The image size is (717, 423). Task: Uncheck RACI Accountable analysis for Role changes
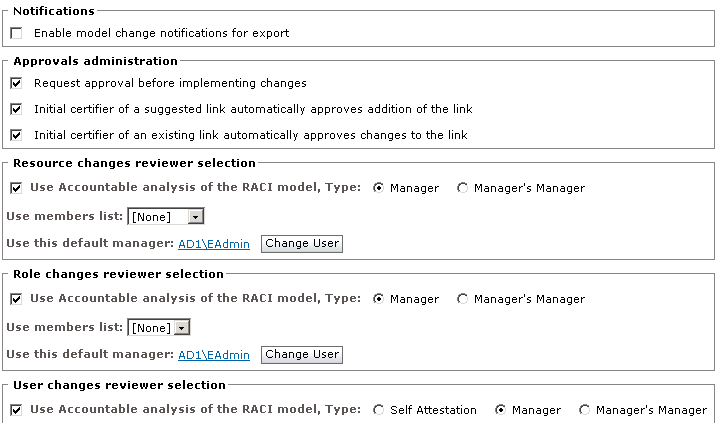coord(16,298)
